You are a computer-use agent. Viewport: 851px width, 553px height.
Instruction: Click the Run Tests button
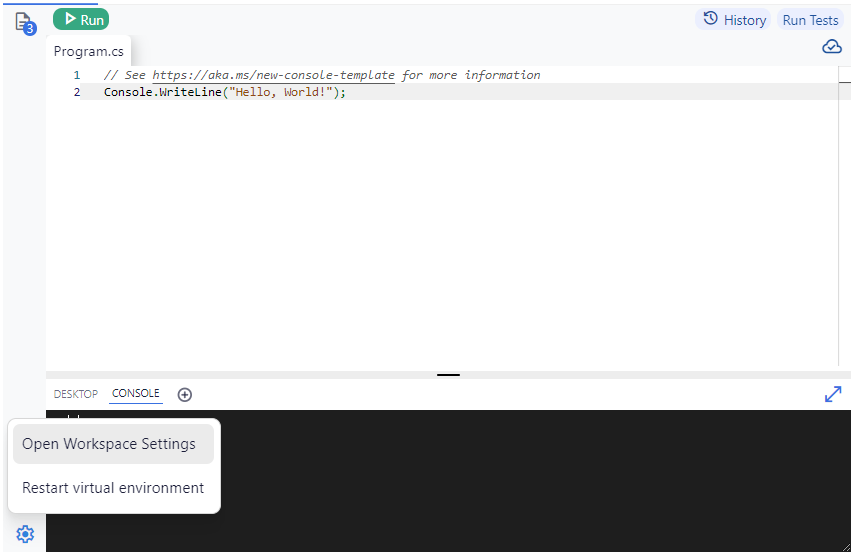(810, 20)
